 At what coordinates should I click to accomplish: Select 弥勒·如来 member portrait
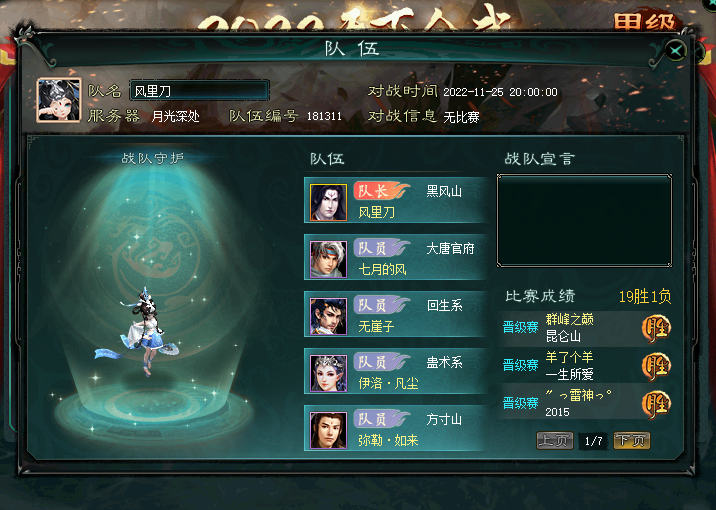[328, 430]
